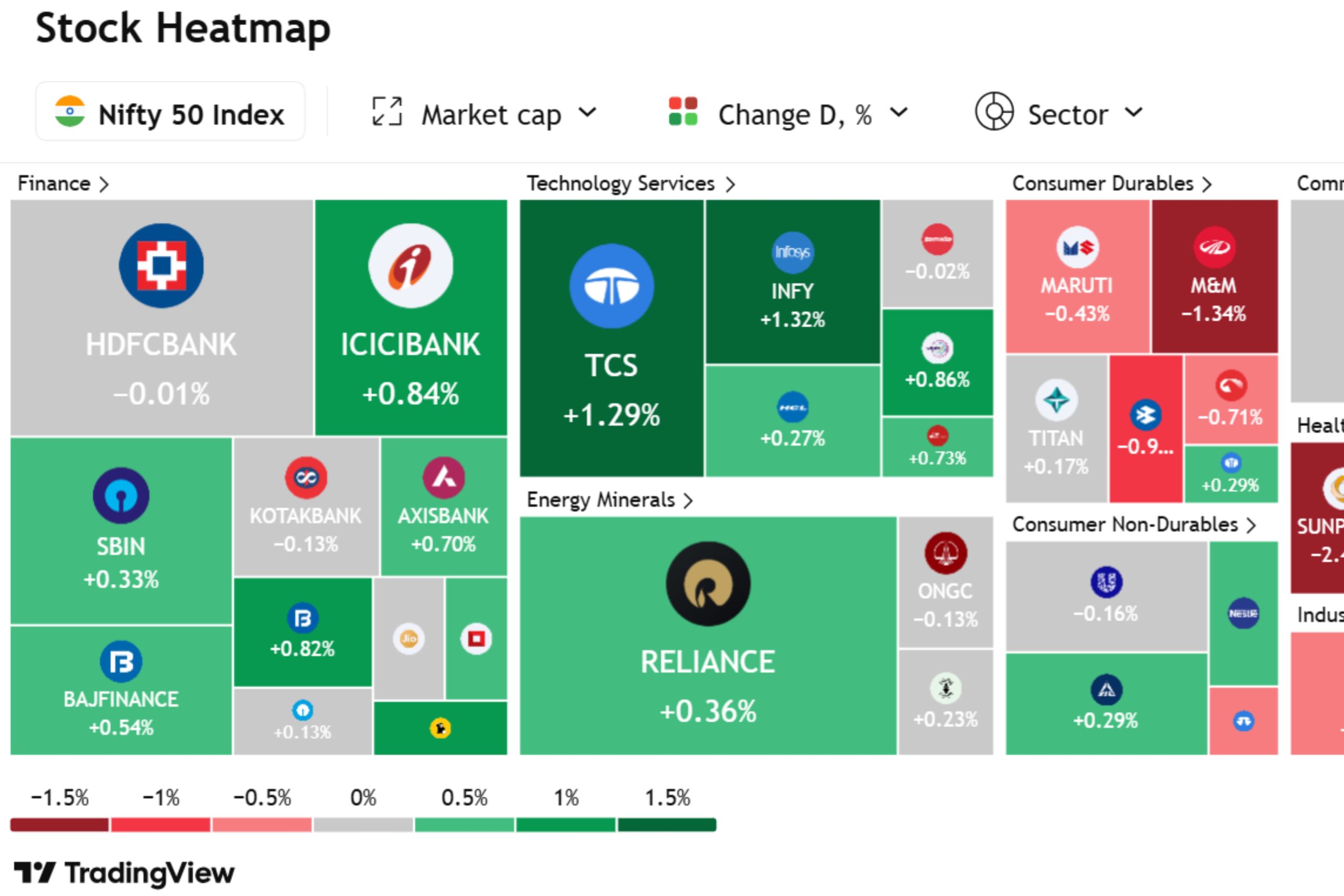
Task: Click the TCS logo icon
Action: coord(611,288)
